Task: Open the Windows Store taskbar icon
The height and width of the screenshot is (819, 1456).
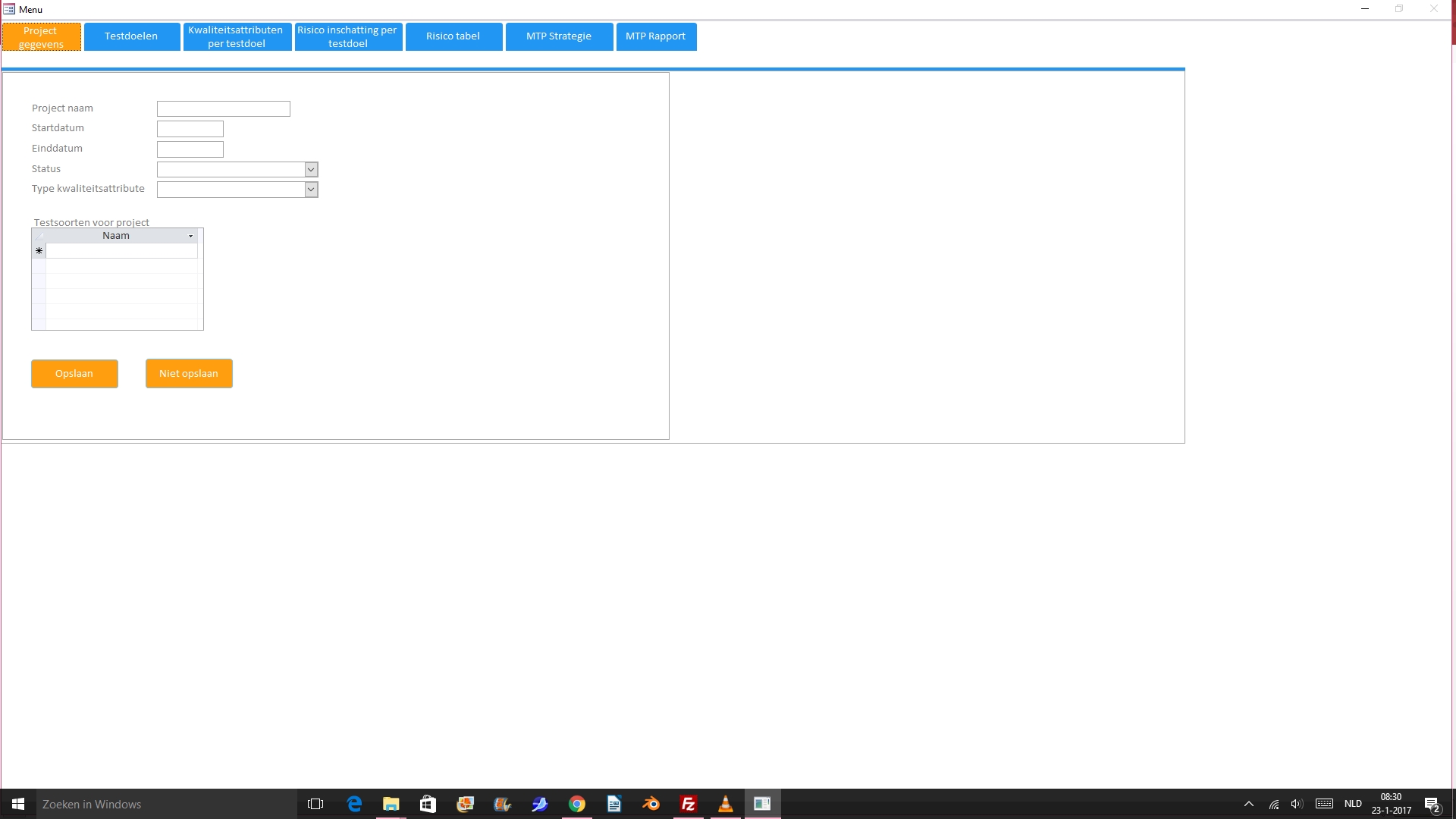Action: click(x=428, y=804)
